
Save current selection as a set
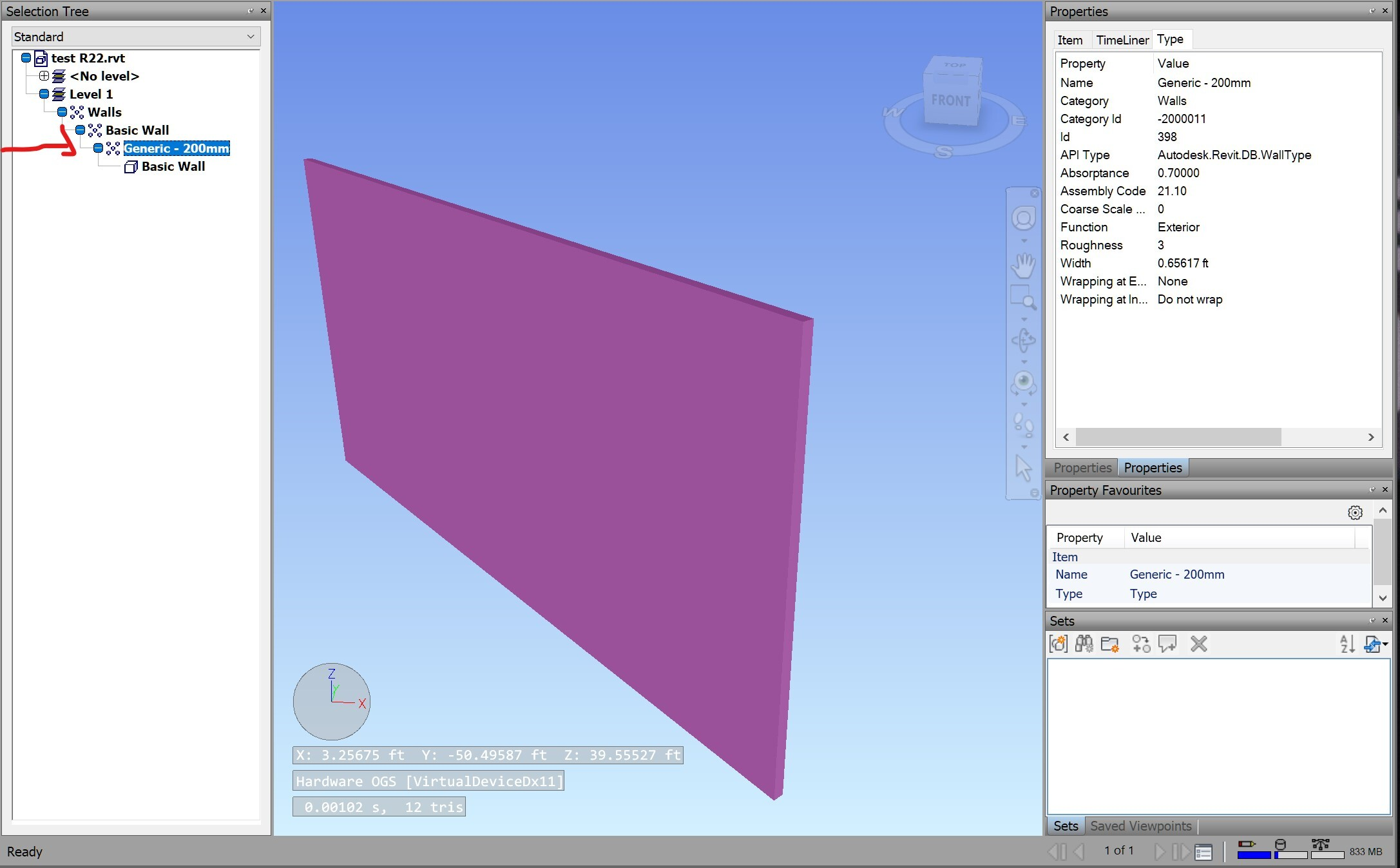pyautogui.click(x=1059, y=644)
